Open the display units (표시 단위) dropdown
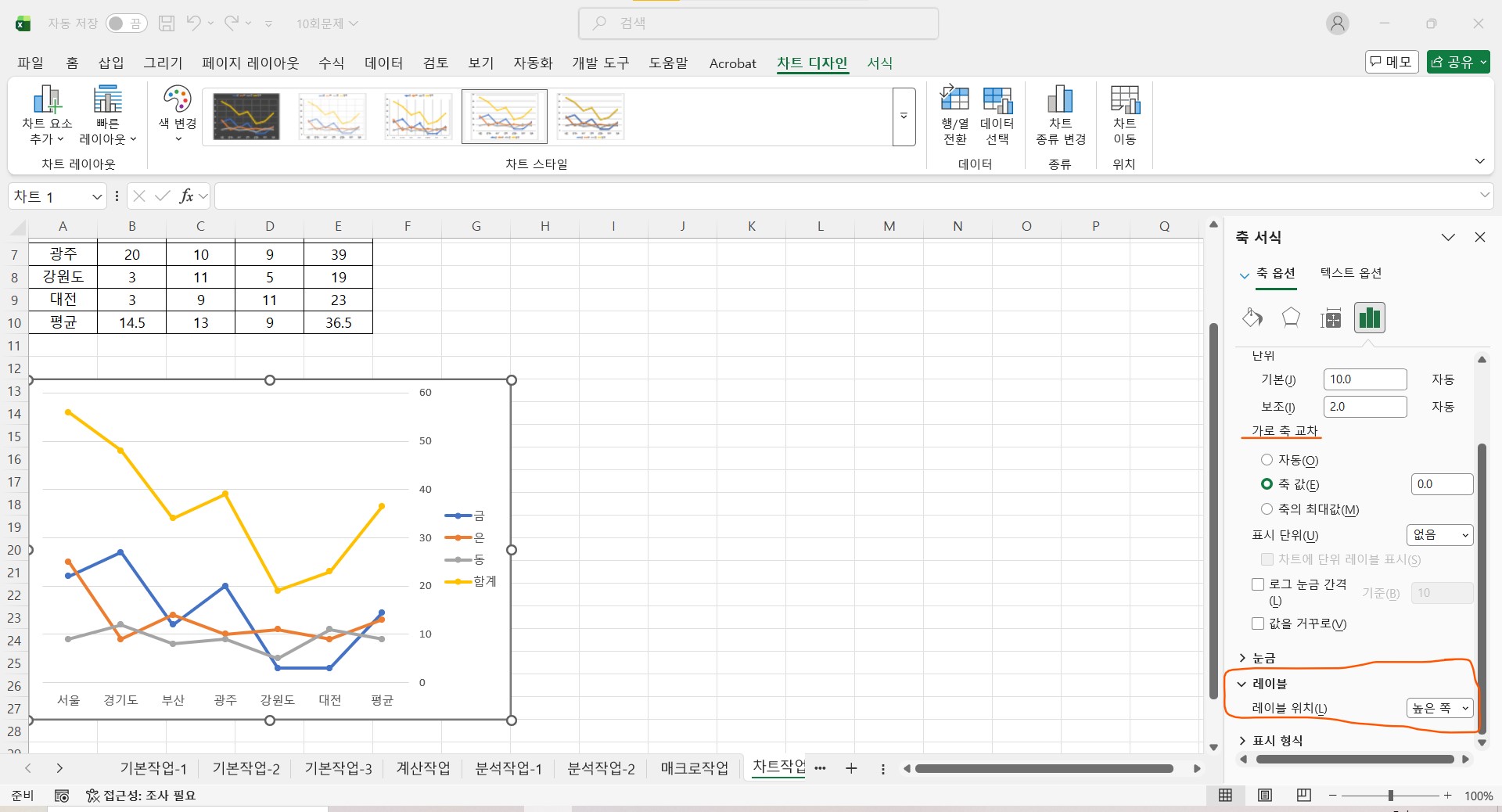1502x812 pixels. pyautogui.click(x=1439, y=535)
